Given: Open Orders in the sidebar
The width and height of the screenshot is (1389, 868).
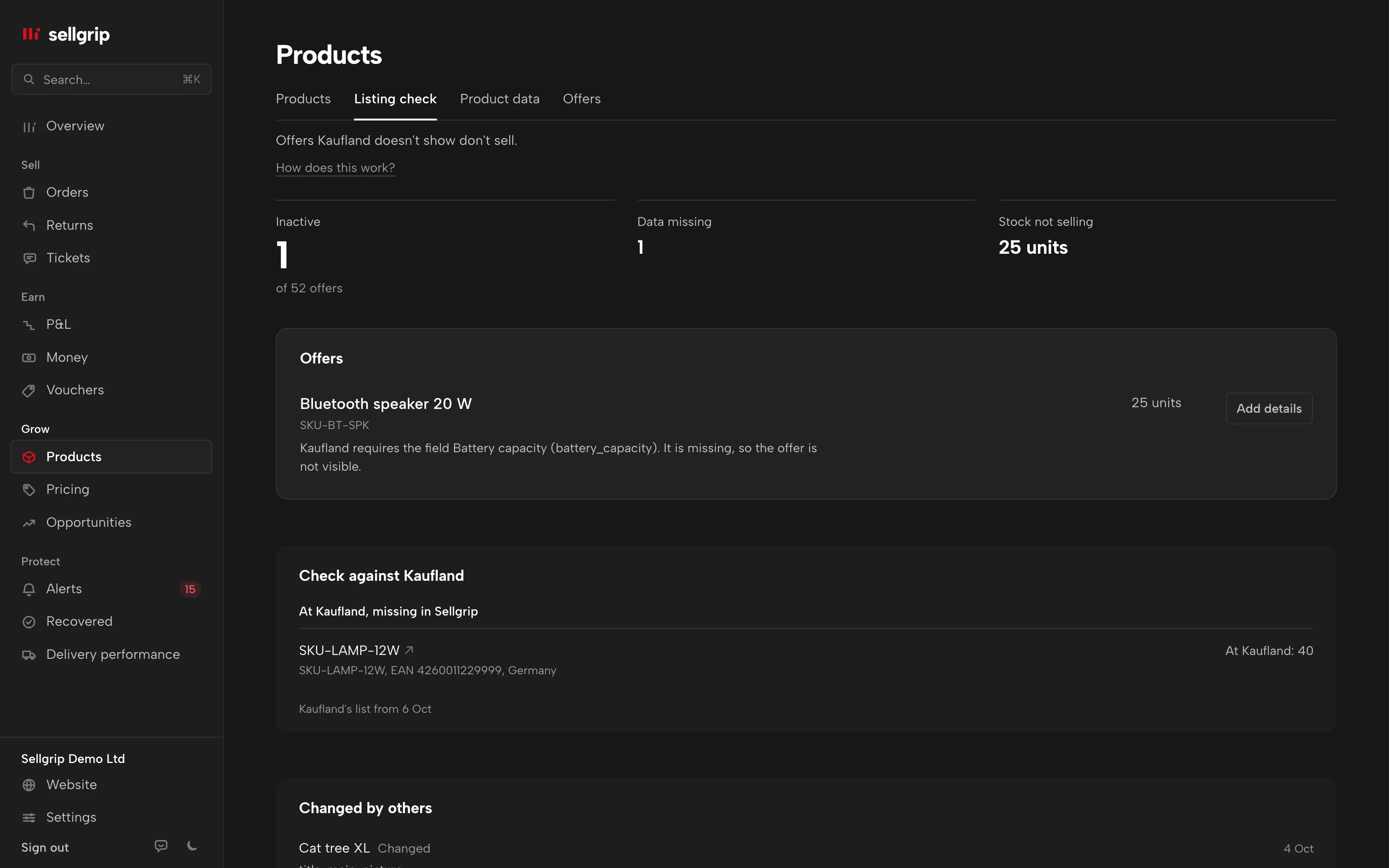Looking at the screenshot, I should click(x=111, y=193).
